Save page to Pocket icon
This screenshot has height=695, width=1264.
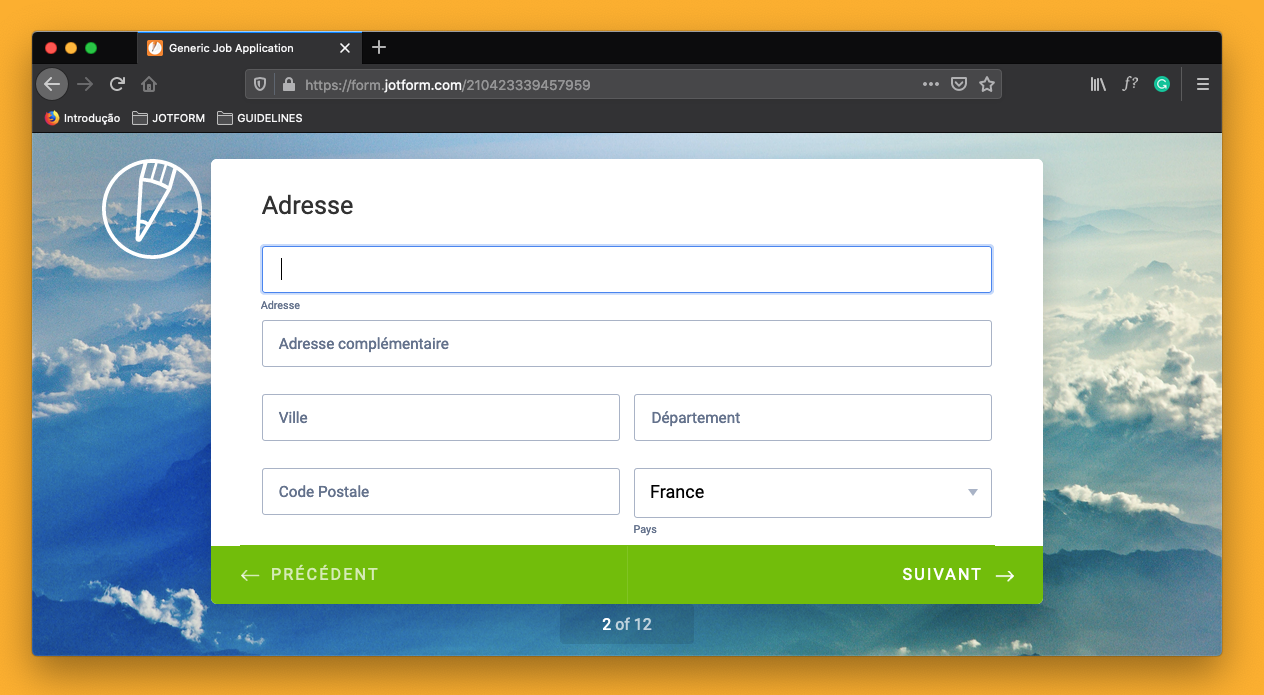[x=959, y=85]
